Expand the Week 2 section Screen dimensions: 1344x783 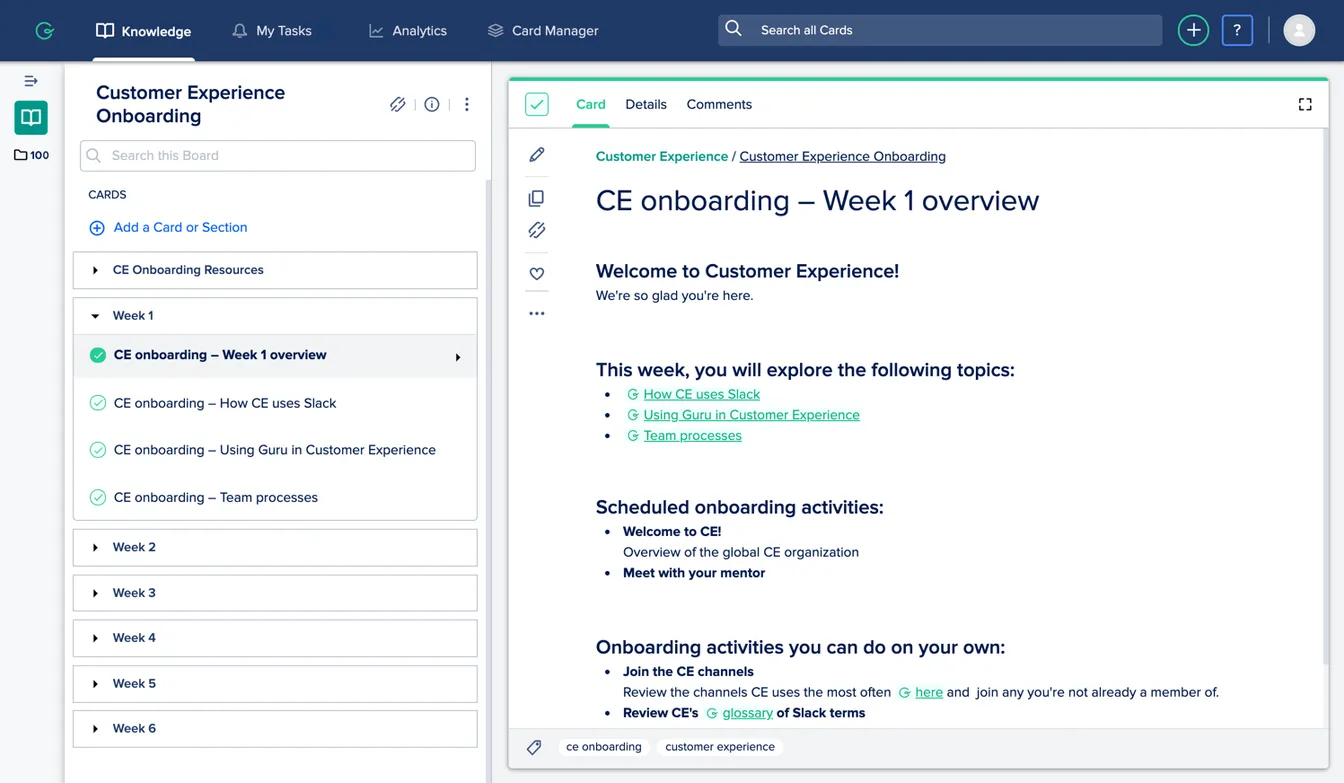(94, 547)
